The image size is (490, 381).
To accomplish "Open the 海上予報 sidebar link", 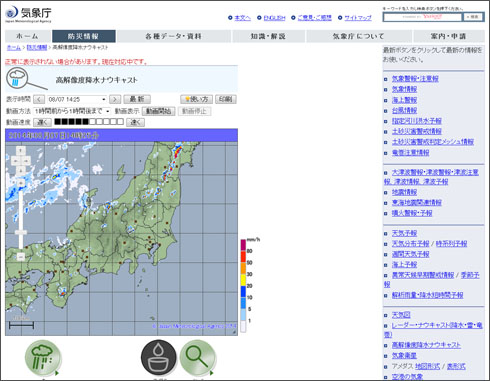I will pos(404,265).
